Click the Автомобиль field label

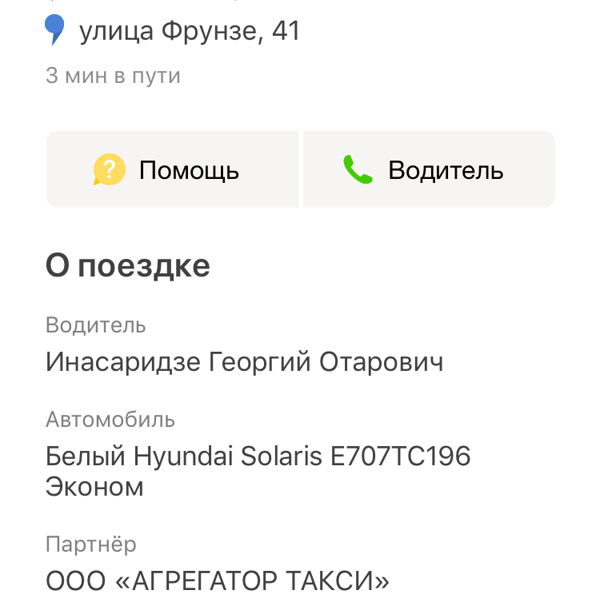pyautogui.click(x=110, y=419)
